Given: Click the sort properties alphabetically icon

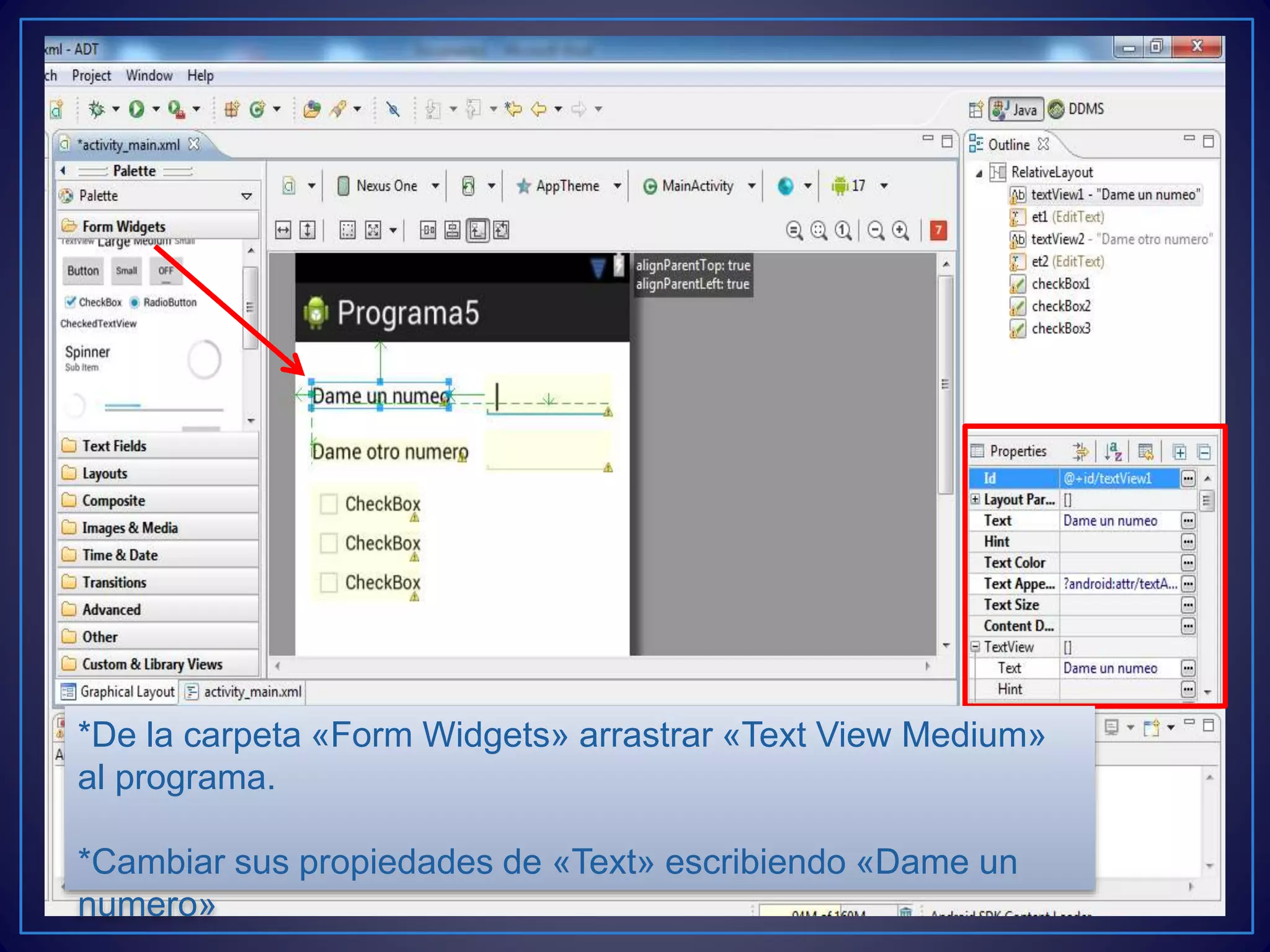Looking at the screenshot, I should (1112, 451).
